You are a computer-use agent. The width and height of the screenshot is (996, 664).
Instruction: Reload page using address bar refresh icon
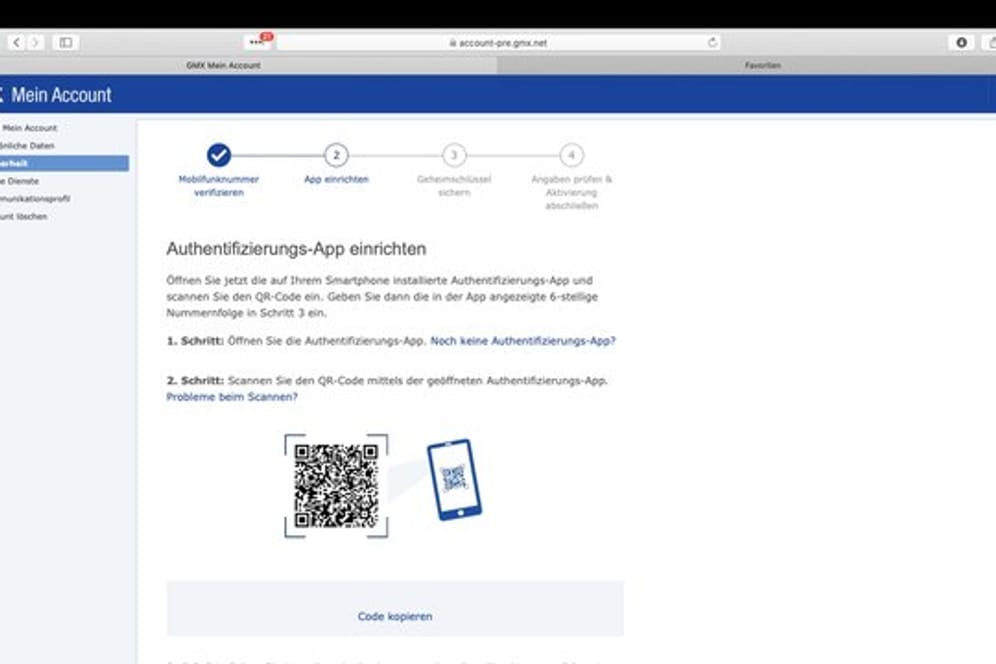(x=713, y=43)
